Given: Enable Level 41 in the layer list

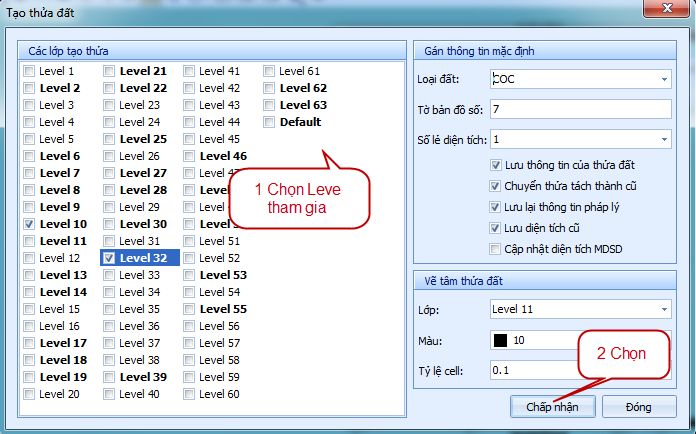Looking at the screenshot, I should [189, 71].
